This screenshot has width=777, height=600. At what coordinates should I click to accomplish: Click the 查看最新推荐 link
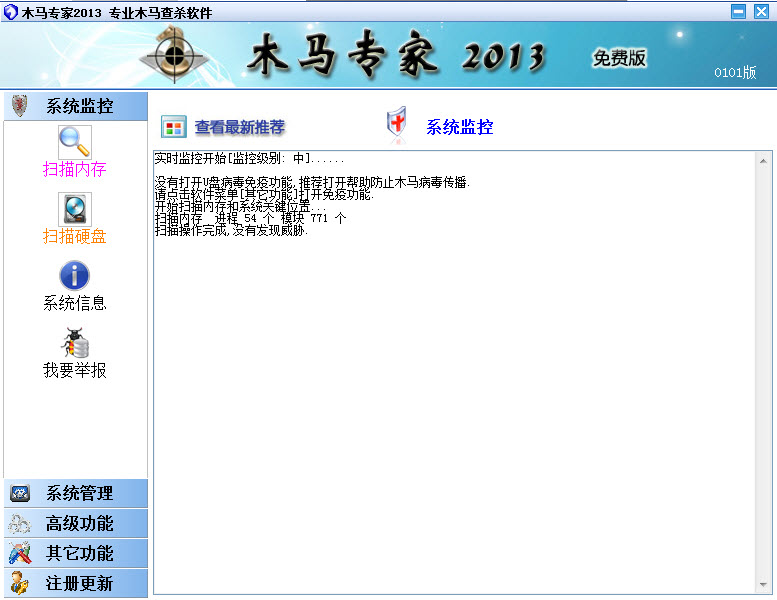[x=240, y=127]
